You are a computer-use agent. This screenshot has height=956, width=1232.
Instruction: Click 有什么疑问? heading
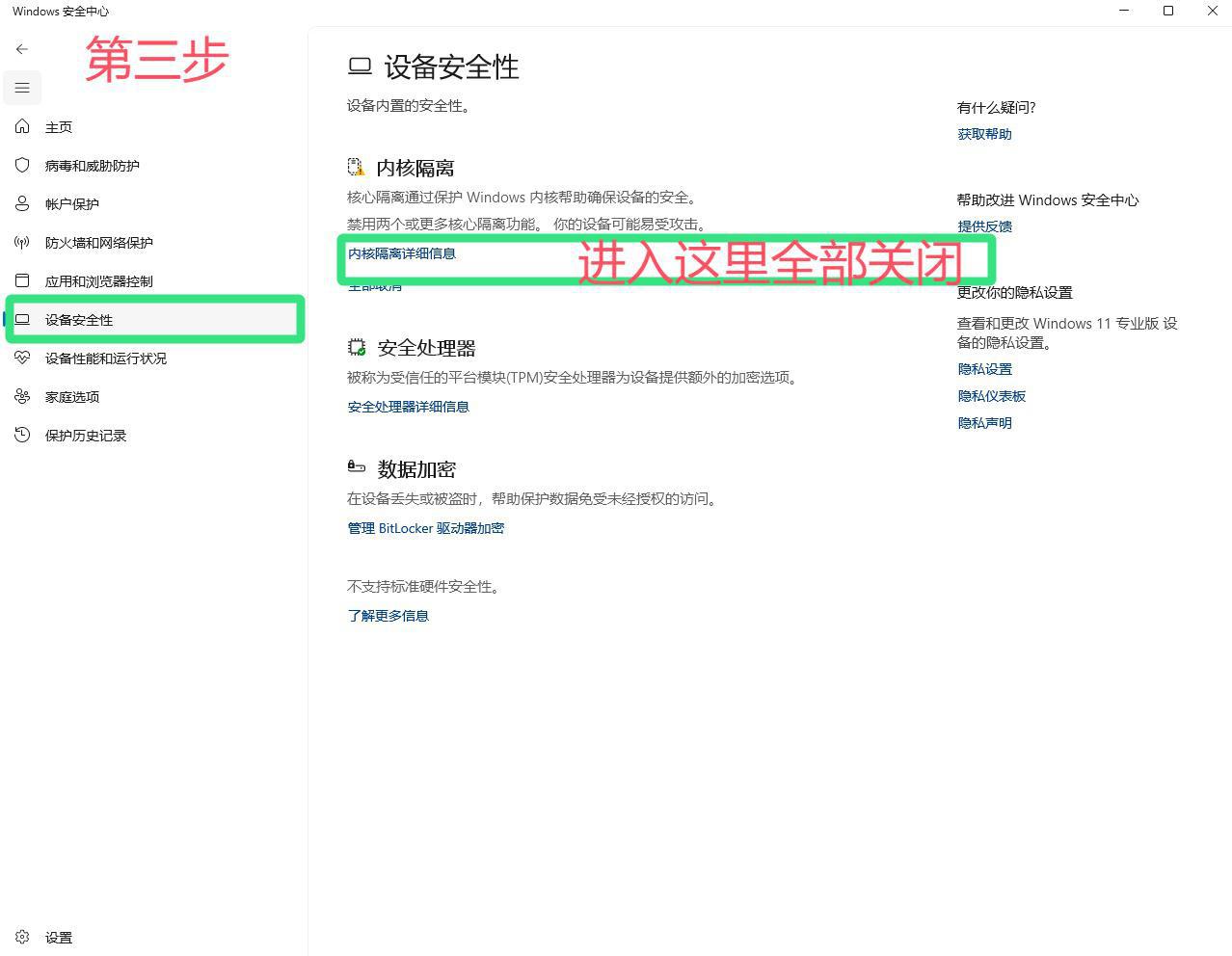996,107
